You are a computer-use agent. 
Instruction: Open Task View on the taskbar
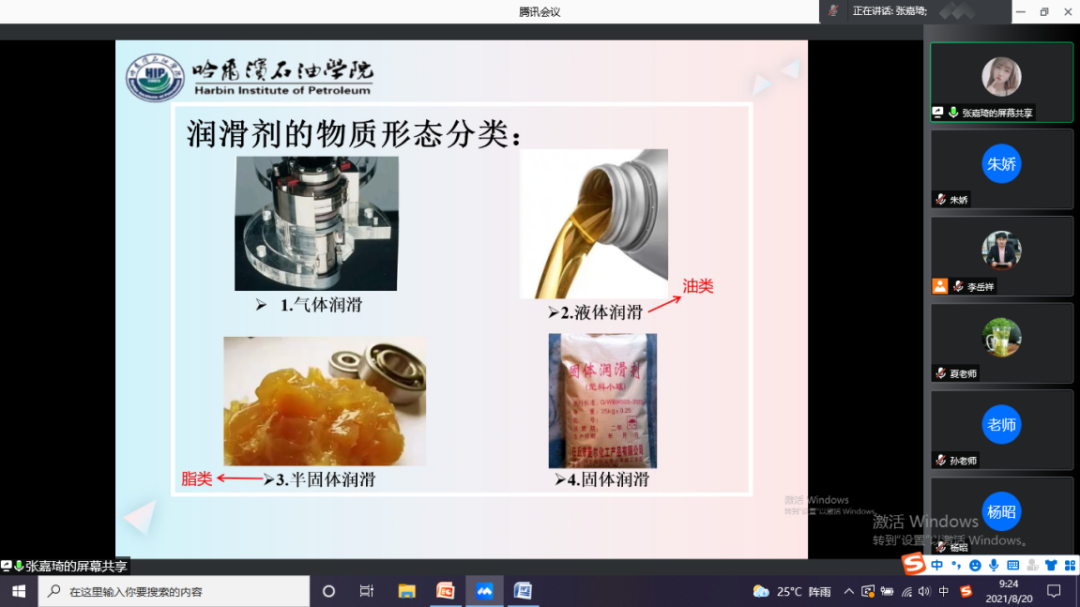pos(366,591)
